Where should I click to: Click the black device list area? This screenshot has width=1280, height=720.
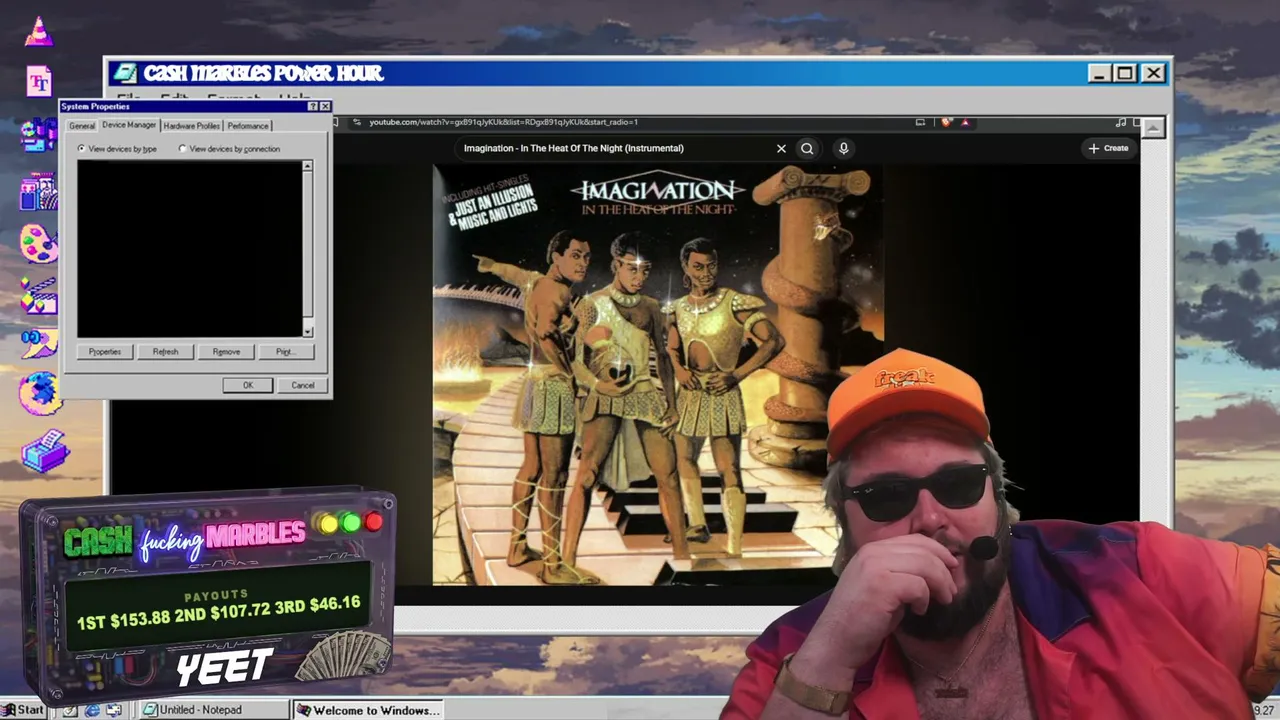(190, 249)
